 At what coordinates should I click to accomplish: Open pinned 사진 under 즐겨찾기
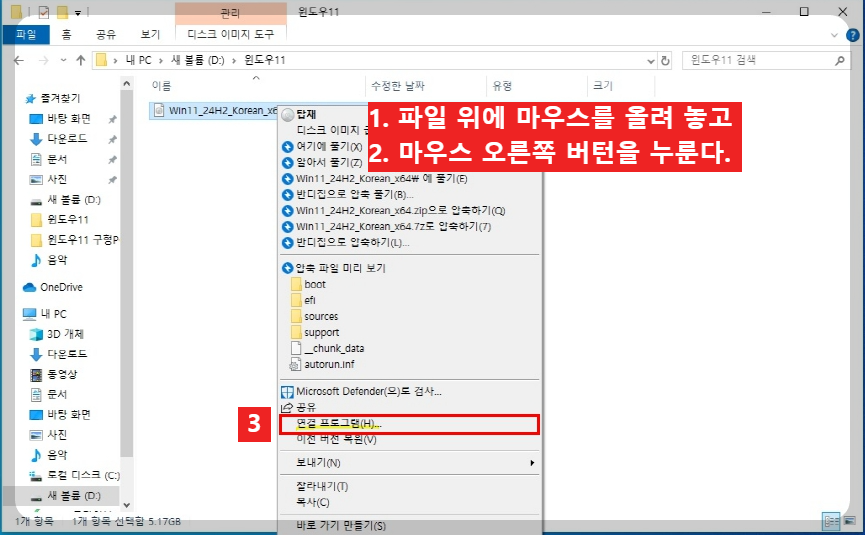coord(57,179)
